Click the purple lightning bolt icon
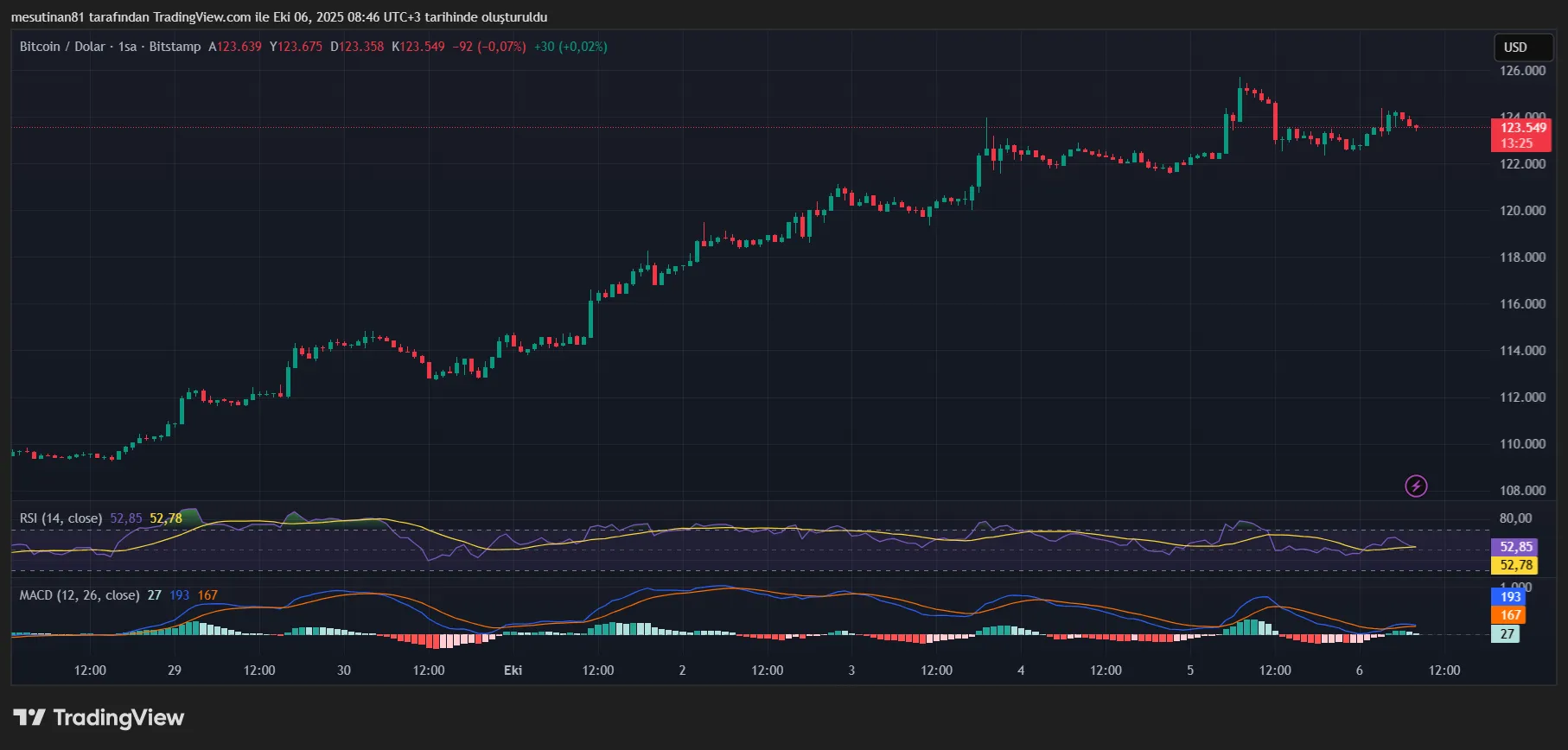Image resolution: width=1568 pixels, height=750 pixels. (1416, 486)
